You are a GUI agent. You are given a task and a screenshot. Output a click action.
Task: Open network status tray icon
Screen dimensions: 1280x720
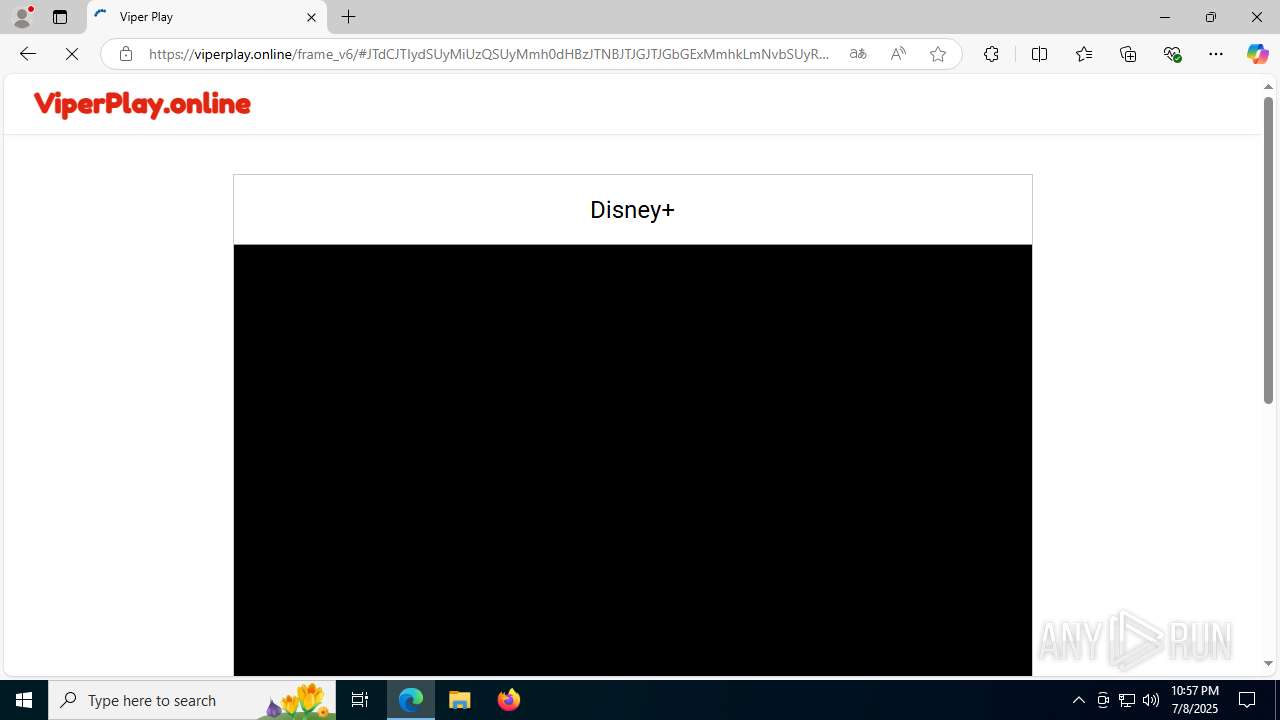[1127, 700]
